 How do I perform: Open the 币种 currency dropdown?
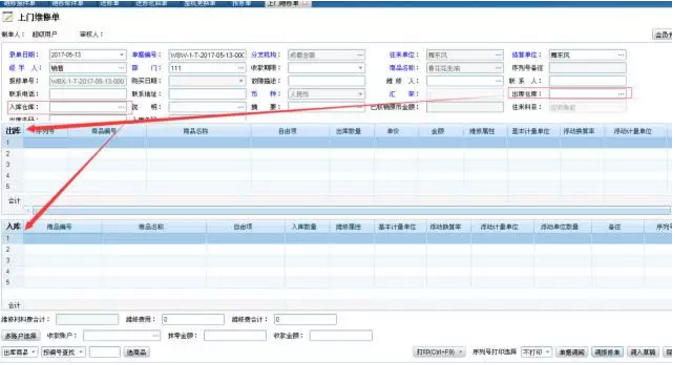click(360, 94)
